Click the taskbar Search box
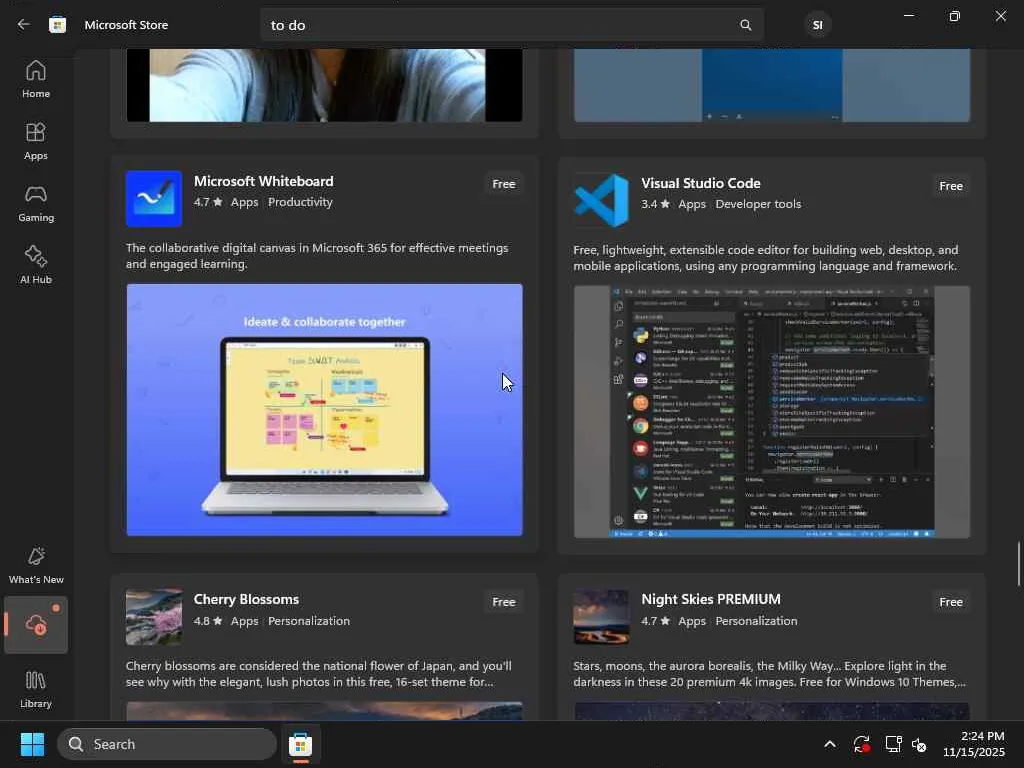The image size is (1024, 768). tap(167, 744)
